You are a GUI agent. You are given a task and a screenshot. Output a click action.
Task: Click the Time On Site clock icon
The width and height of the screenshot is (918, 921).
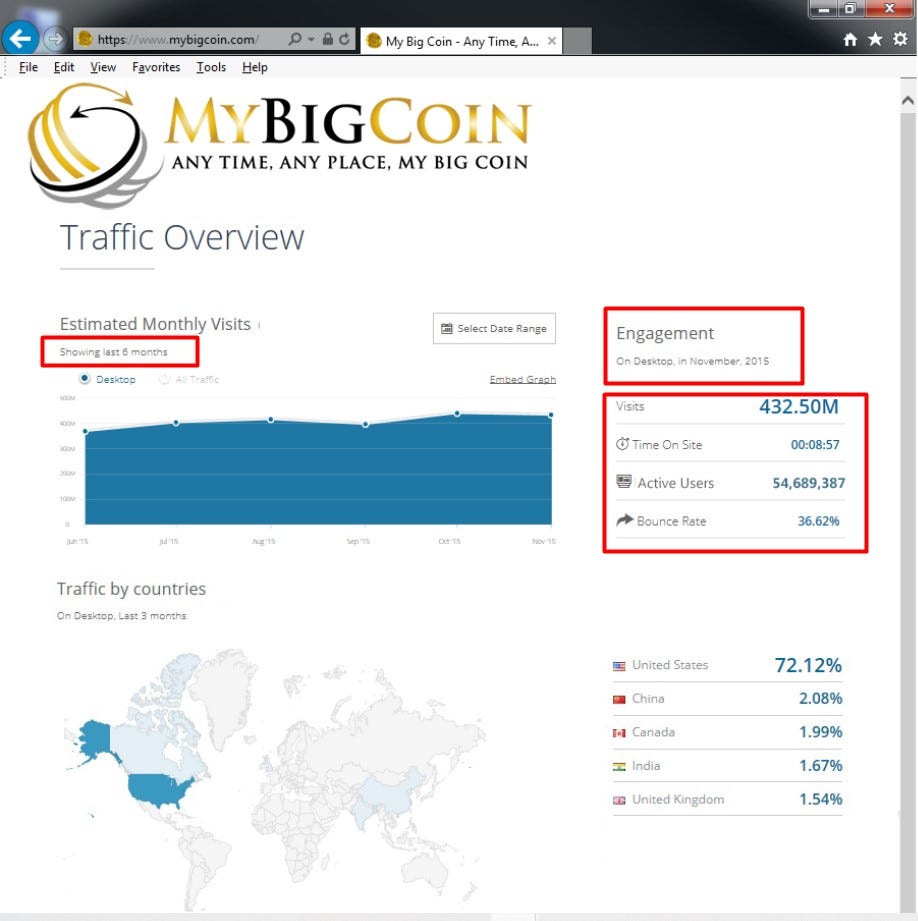coord(622,444)
